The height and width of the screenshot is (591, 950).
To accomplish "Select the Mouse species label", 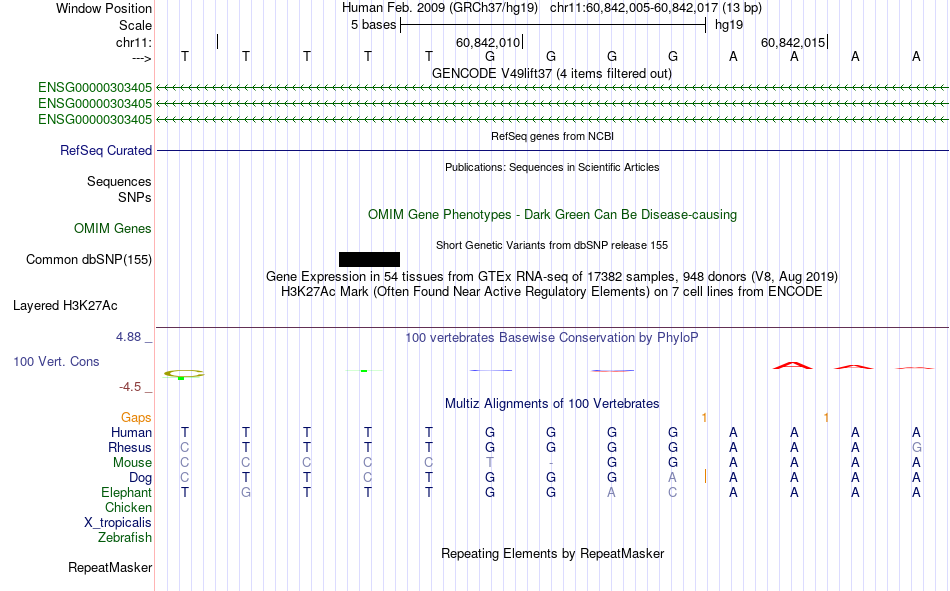I will tap(132, 462).
